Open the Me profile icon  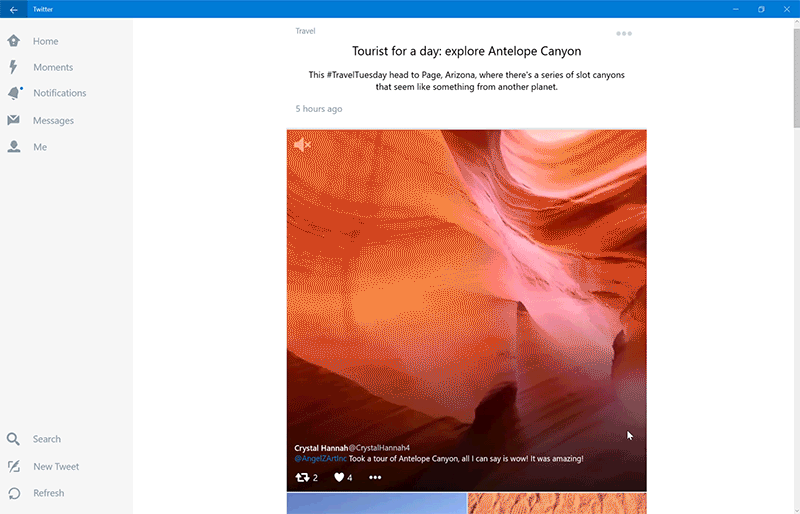(14, 147)
